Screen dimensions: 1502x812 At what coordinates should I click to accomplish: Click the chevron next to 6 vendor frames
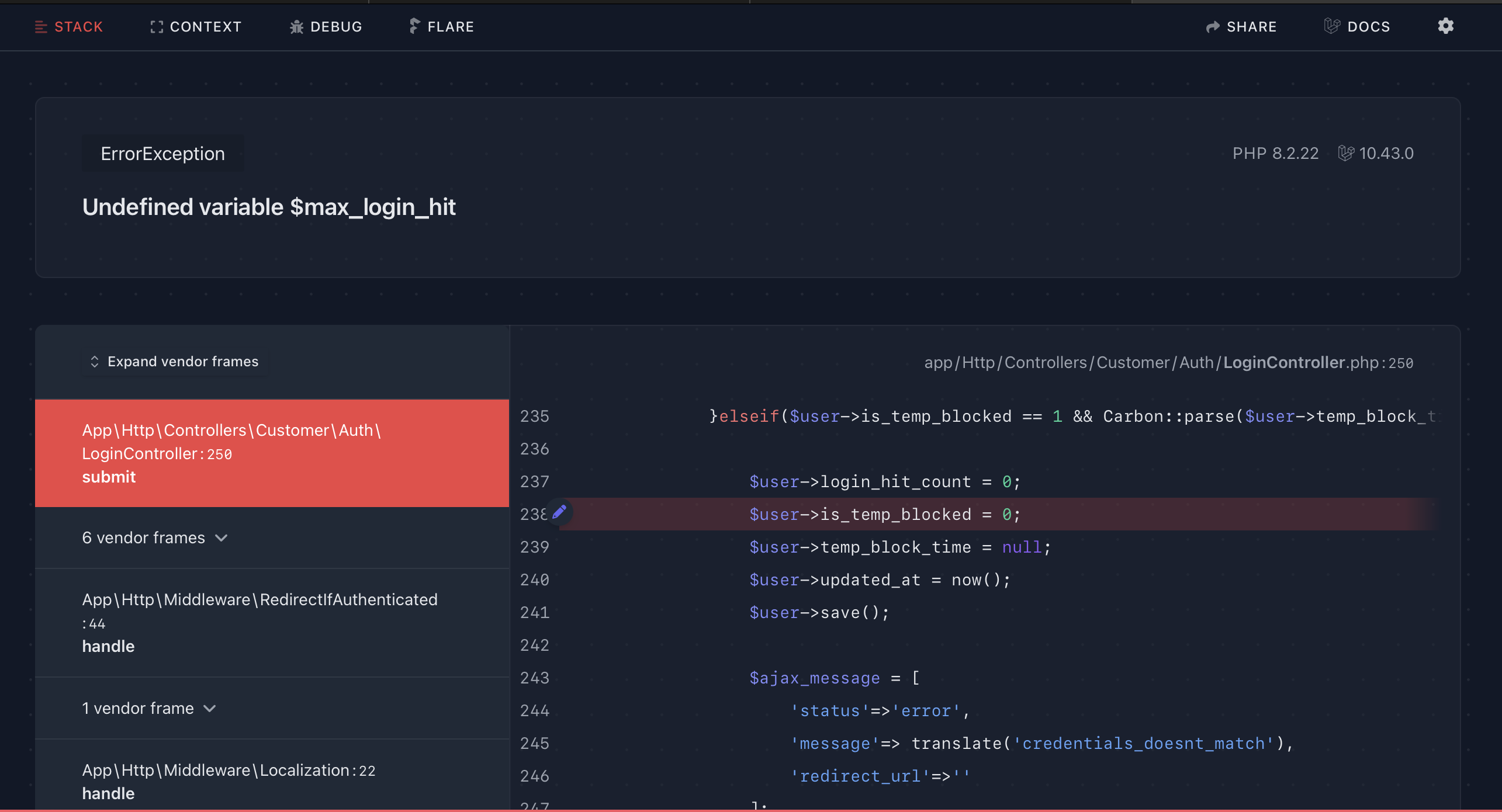222,538
